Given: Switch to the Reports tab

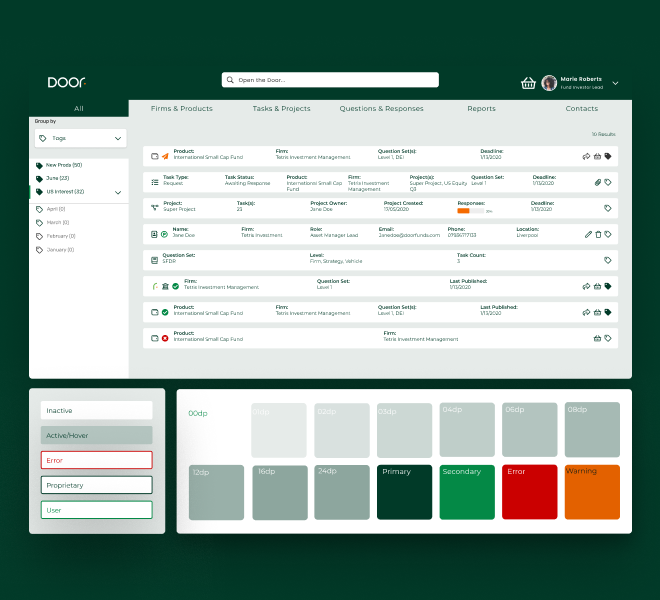Looking at the screenshot, I should [x=481, y=108].
